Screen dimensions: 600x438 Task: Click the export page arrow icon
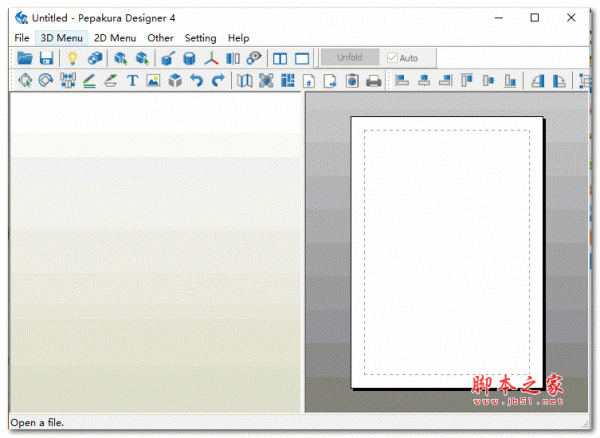pos(330,81)
